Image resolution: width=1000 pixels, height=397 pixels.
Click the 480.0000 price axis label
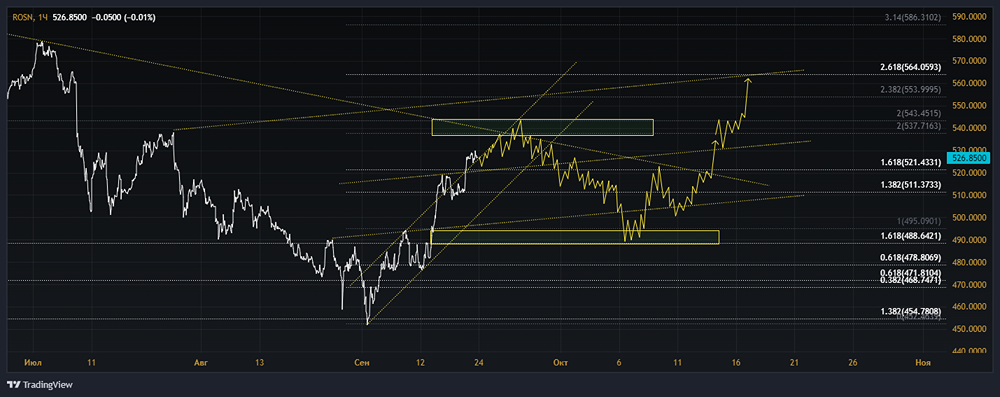(970, 262)
